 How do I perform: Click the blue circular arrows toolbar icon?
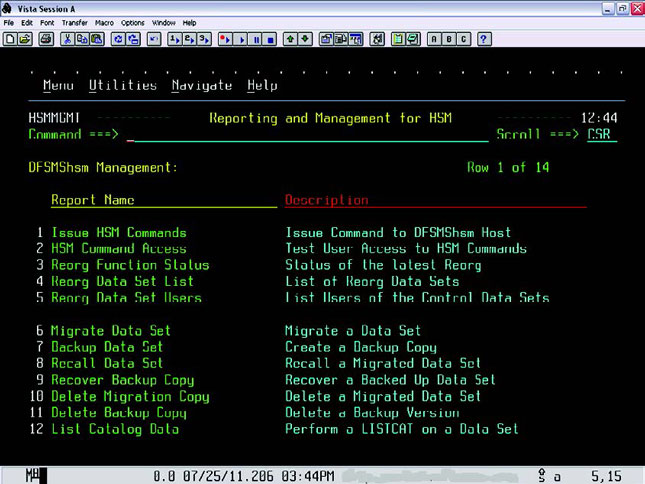118,39
